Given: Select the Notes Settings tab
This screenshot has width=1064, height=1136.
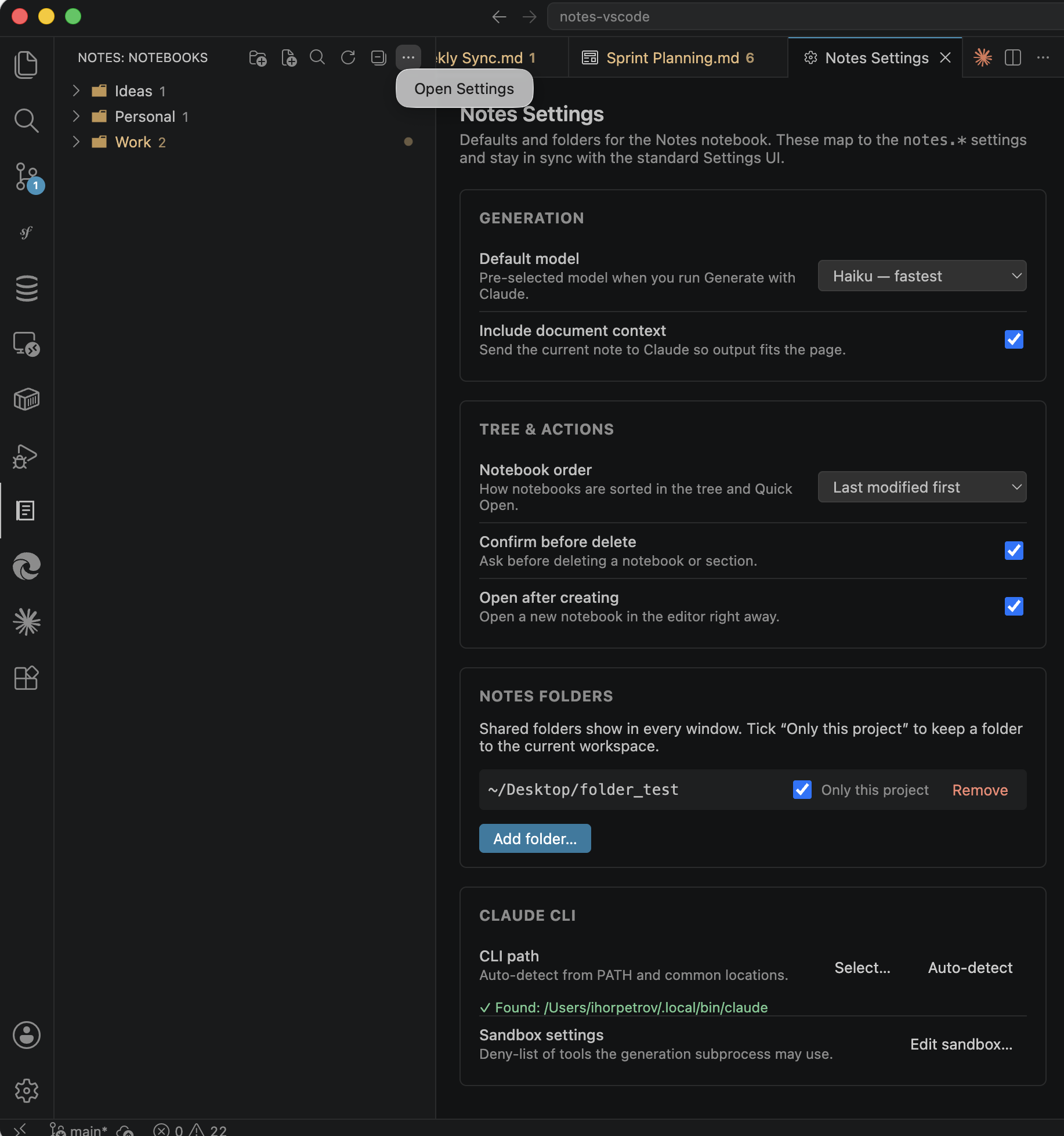Looking at the screenshot, I should pyautogui.click(x=876, y=58).
